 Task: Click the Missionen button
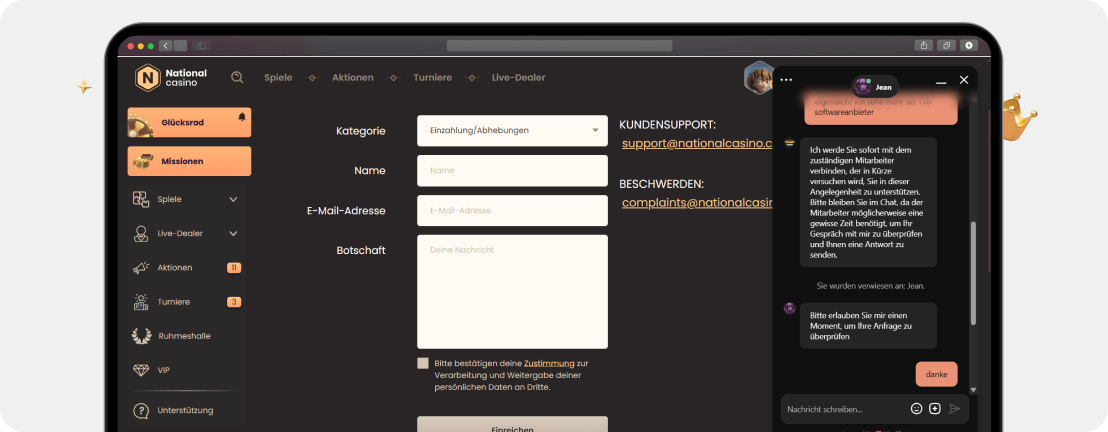189,161
